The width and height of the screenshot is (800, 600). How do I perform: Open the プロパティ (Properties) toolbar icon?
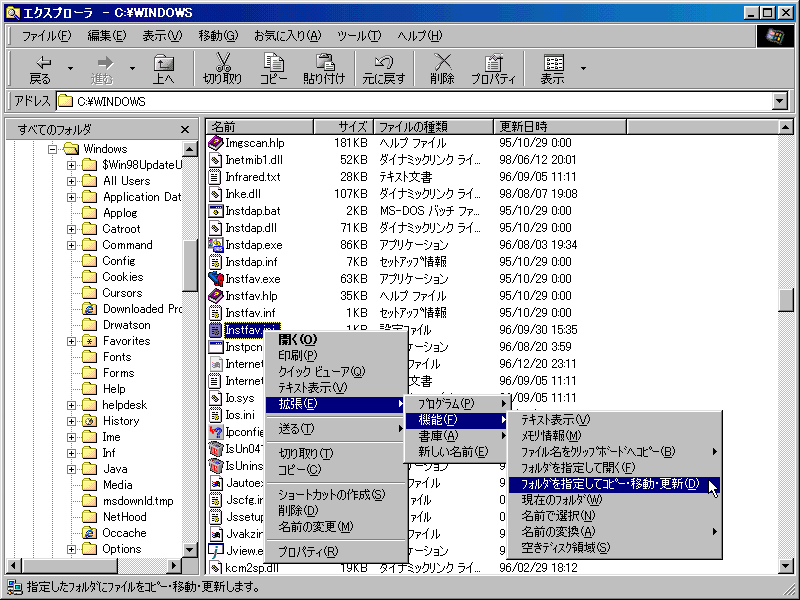pos(493,68)
